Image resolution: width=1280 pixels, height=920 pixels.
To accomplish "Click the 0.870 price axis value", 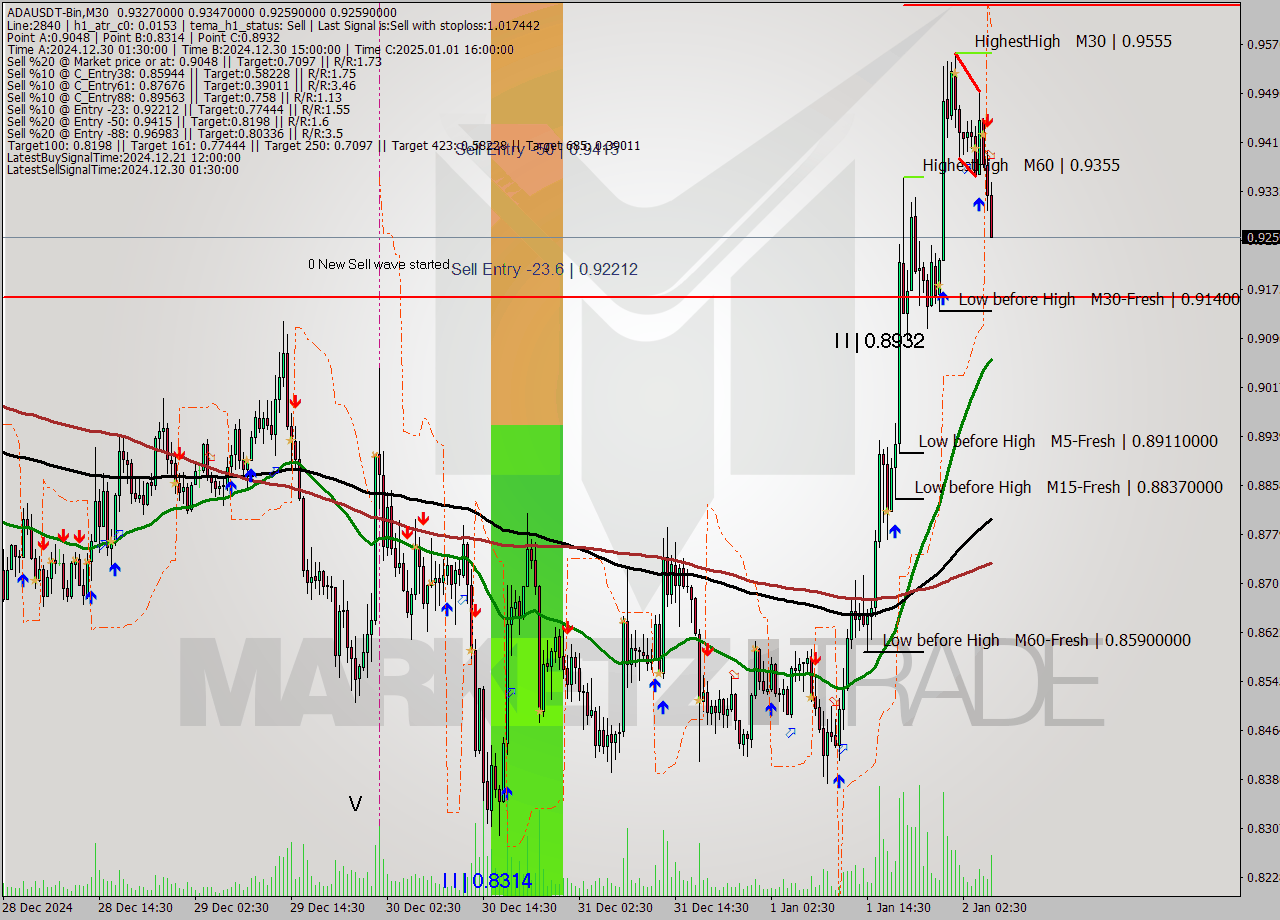I will pyautogui.click(x=1261, y=583).
